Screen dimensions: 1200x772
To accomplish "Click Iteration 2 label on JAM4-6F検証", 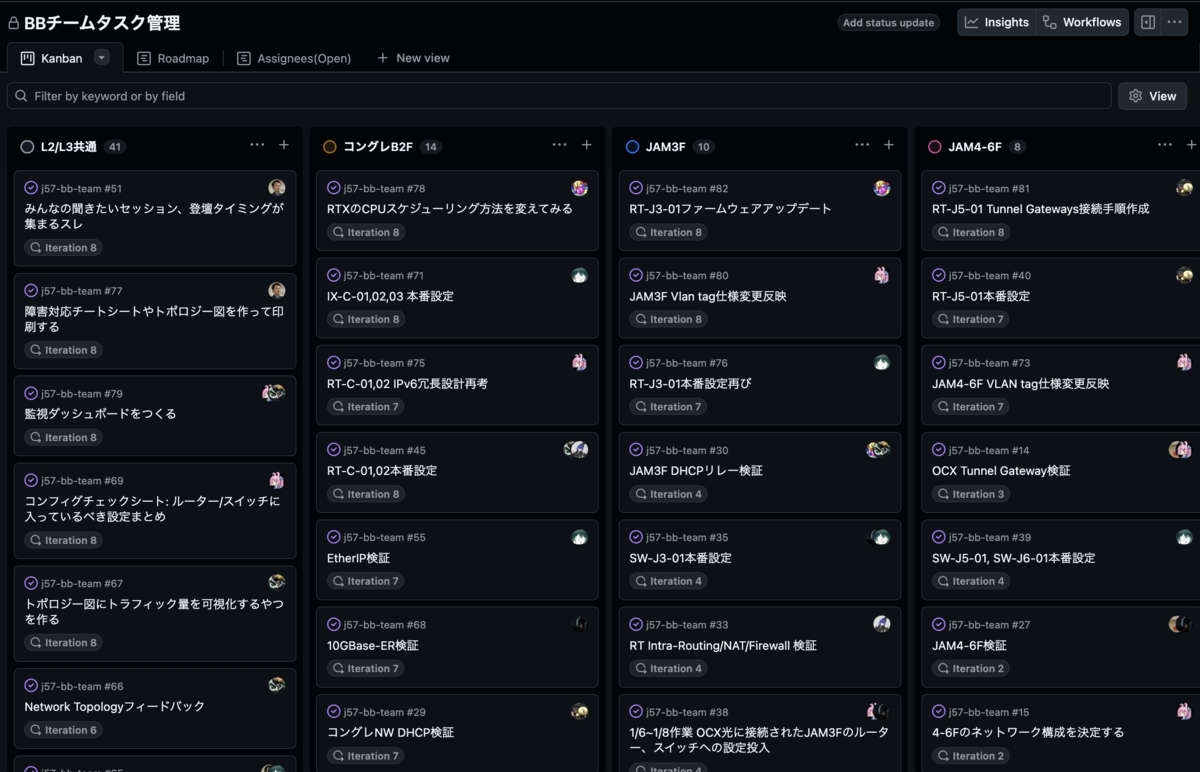I will (x=971, y=668).
